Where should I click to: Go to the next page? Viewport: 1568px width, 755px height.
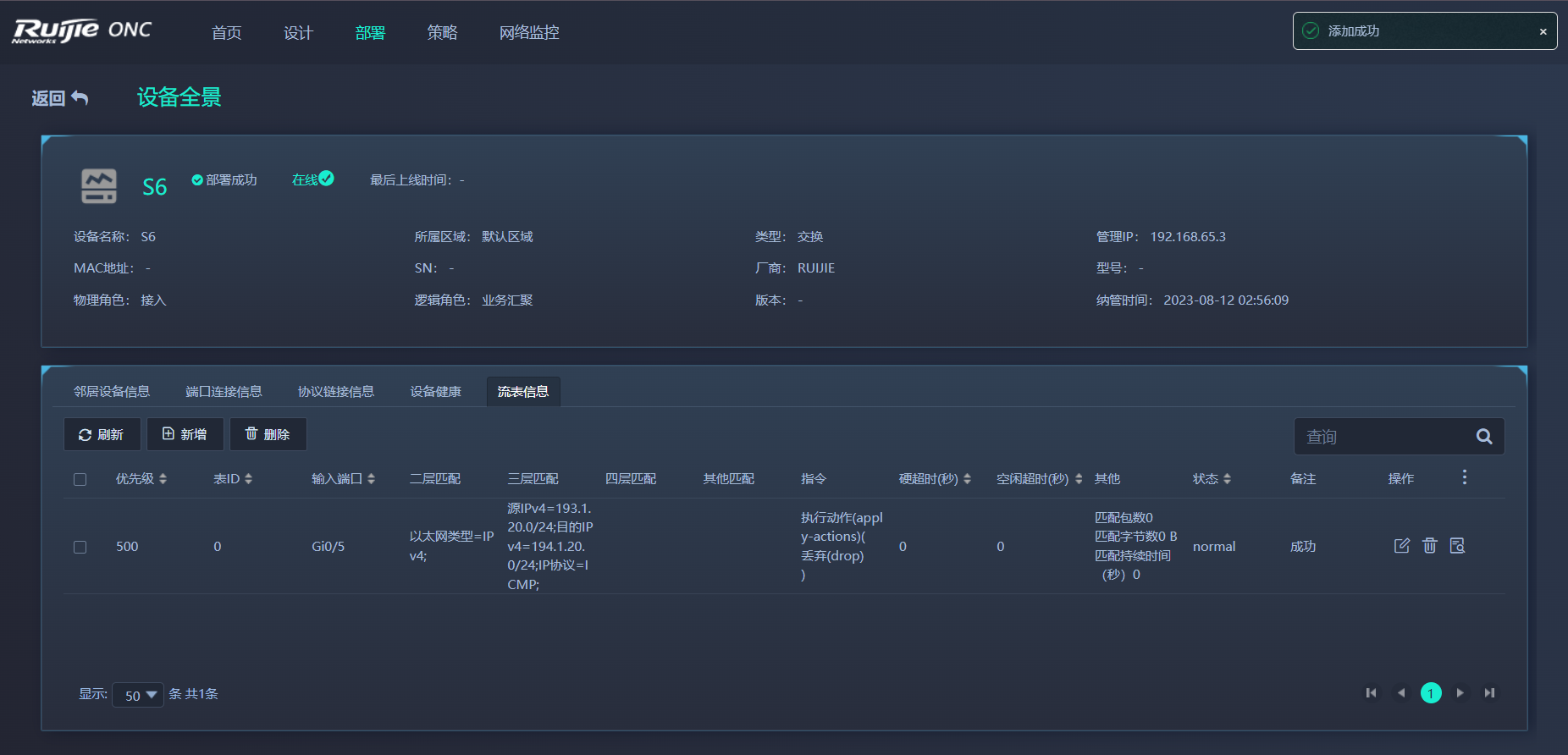[1460, 693]
